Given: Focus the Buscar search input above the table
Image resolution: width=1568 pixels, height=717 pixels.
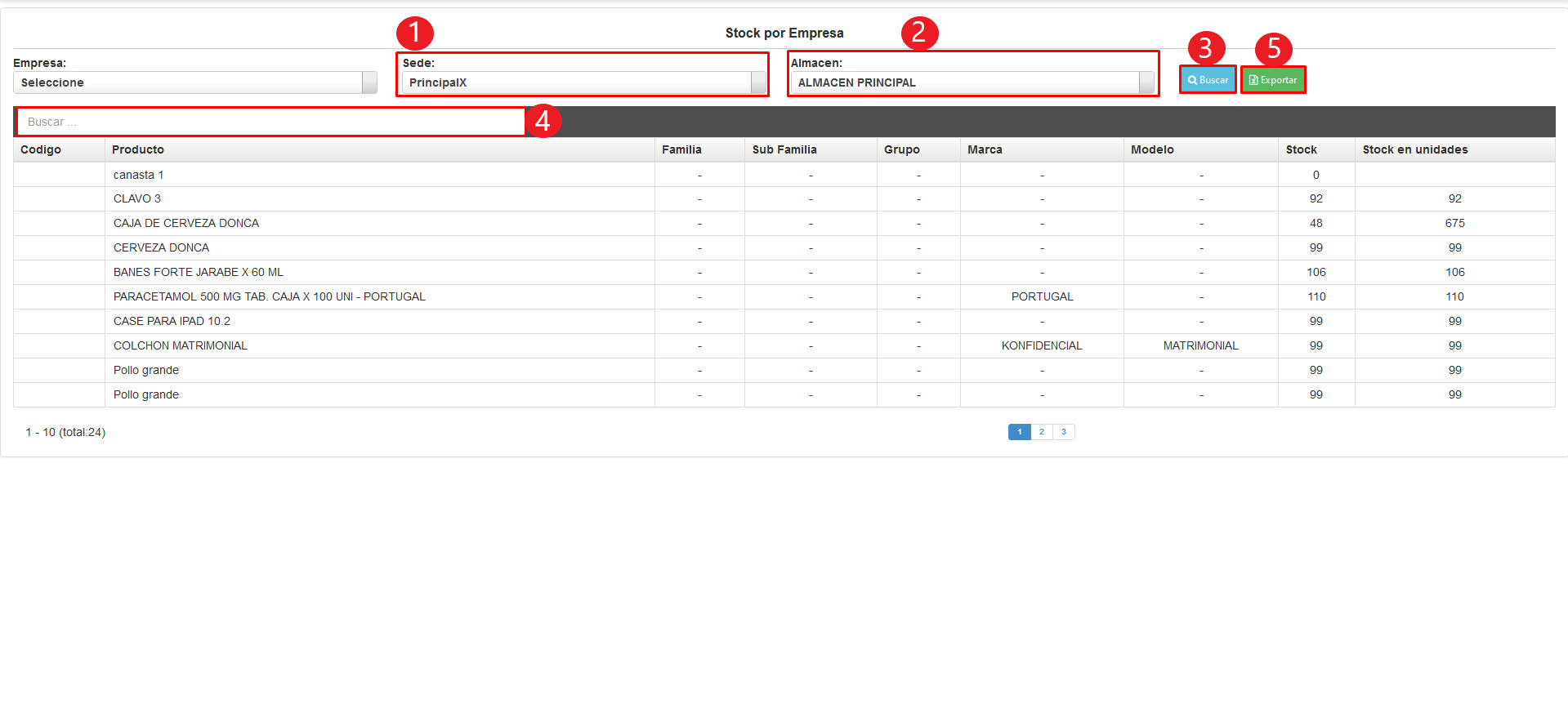Looking at the screenshot, I should pos(271,122).
